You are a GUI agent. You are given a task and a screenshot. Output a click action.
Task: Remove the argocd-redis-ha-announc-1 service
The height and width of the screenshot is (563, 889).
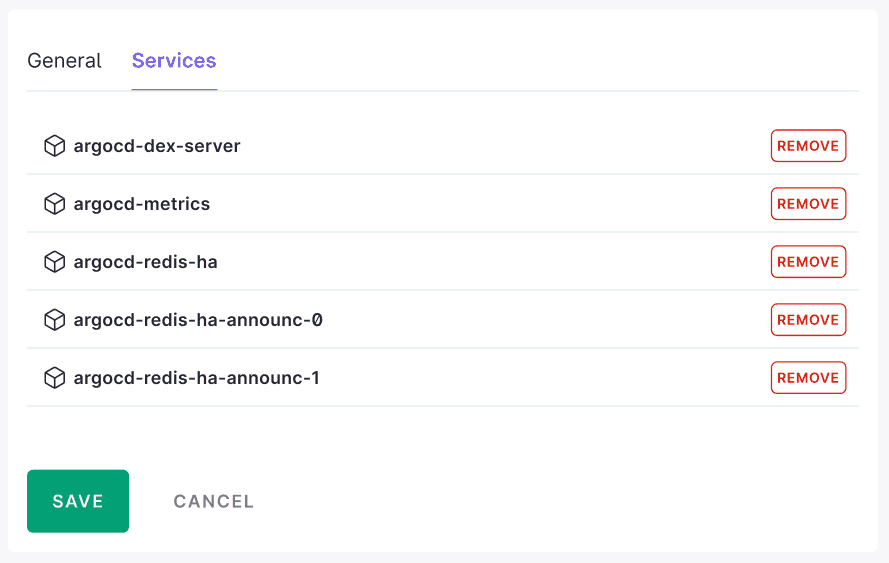[808, 378]
